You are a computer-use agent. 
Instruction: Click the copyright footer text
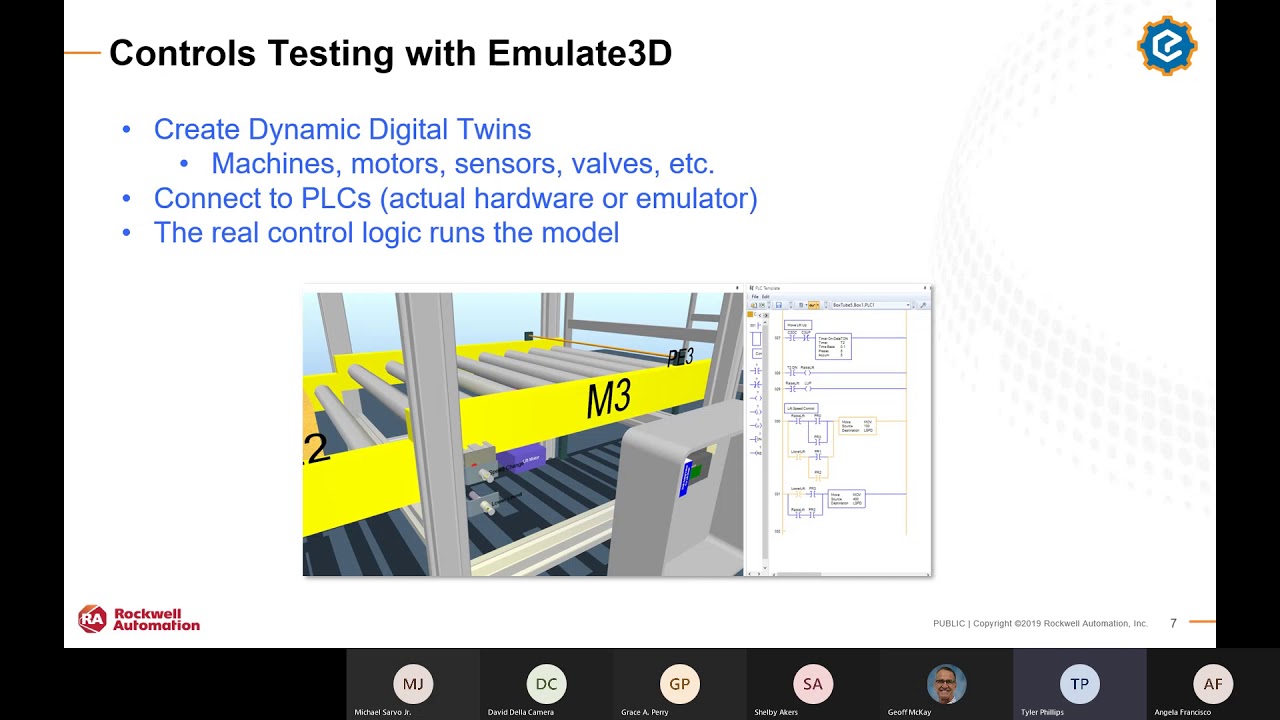(1040, 623)
